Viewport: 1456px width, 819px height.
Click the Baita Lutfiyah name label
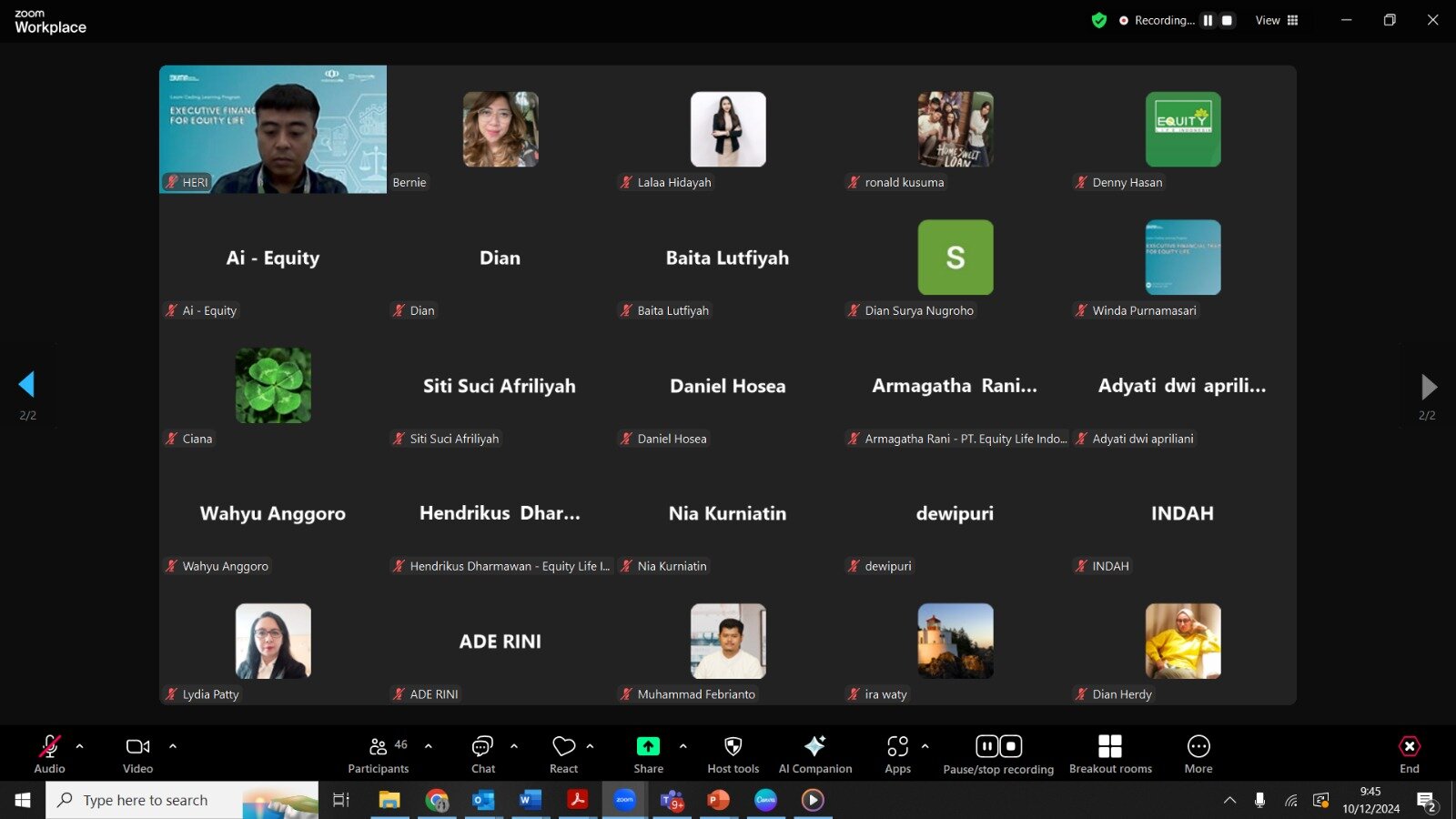click(672, 310)
